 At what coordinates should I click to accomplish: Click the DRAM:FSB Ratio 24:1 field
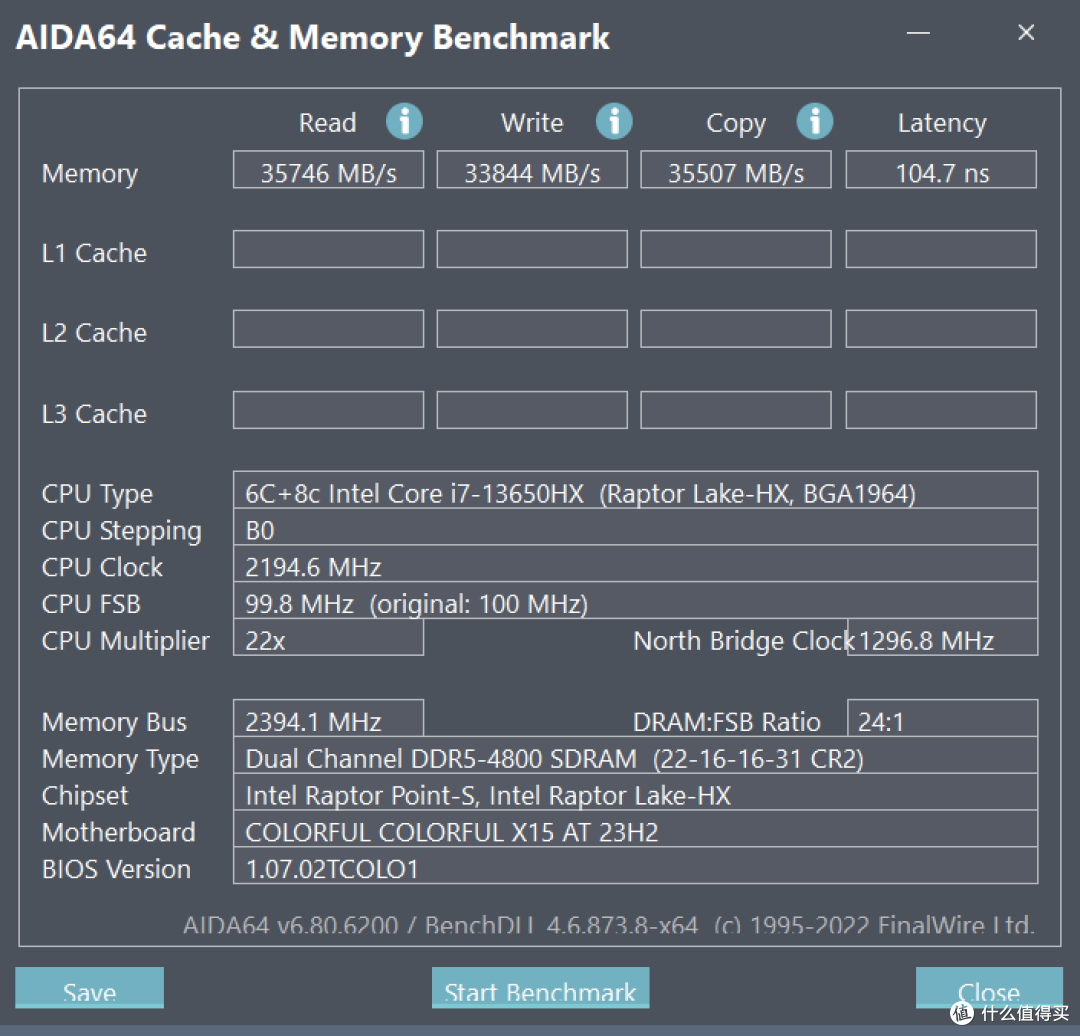pos(942,718)
